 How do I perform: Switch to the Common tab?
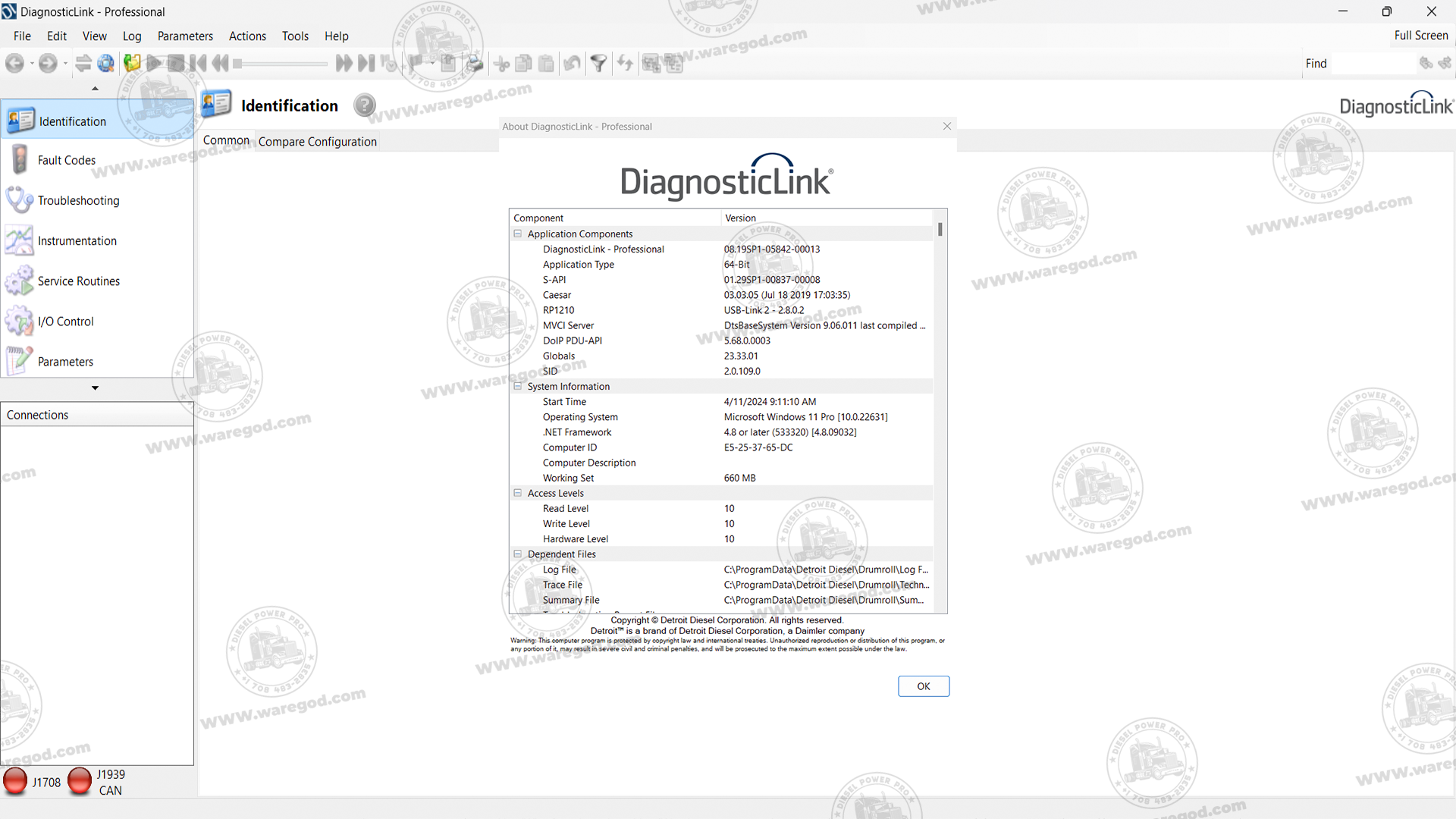(226, 140)
